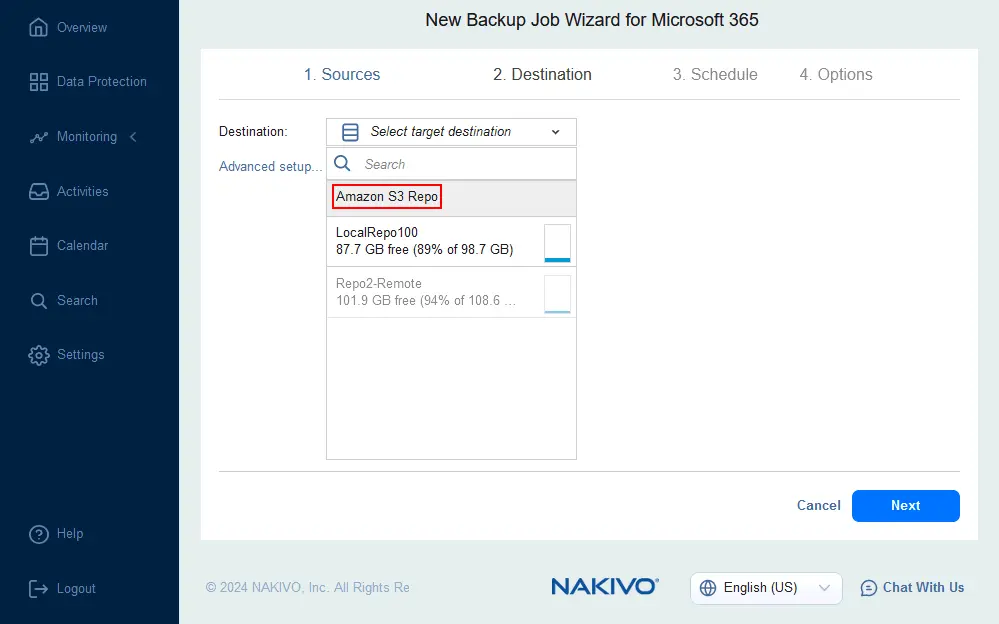Go to the 4. Options step
Viewport: 999px width, 624px height.
(x=836, y=75)
